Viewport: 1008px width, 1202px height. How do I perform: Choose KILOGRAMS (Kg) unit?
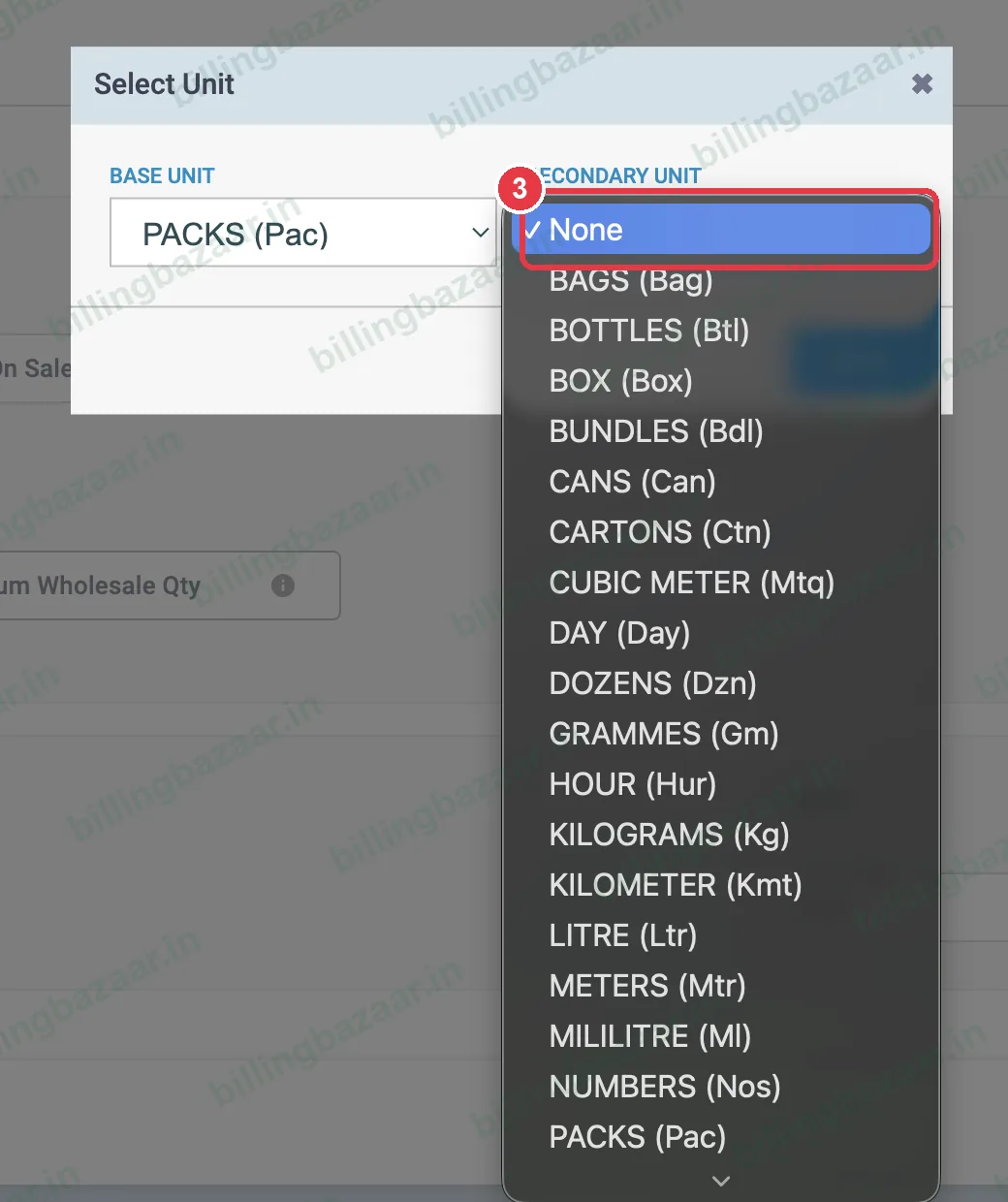pyautogui.click(x=721, y=835)
